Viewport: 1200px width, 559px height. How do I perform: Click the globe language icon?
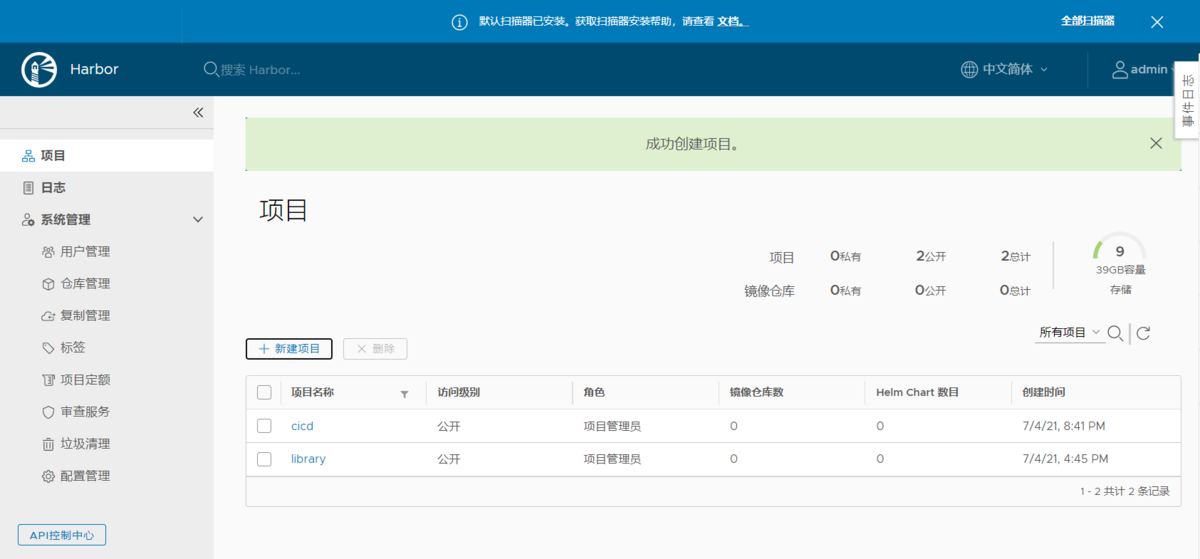click(x=969, y=69)
